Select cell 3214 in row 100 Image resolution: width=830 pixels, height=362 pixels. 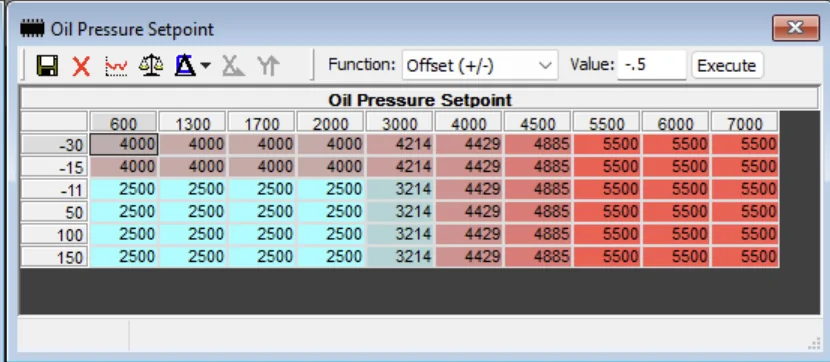(400, 234)
